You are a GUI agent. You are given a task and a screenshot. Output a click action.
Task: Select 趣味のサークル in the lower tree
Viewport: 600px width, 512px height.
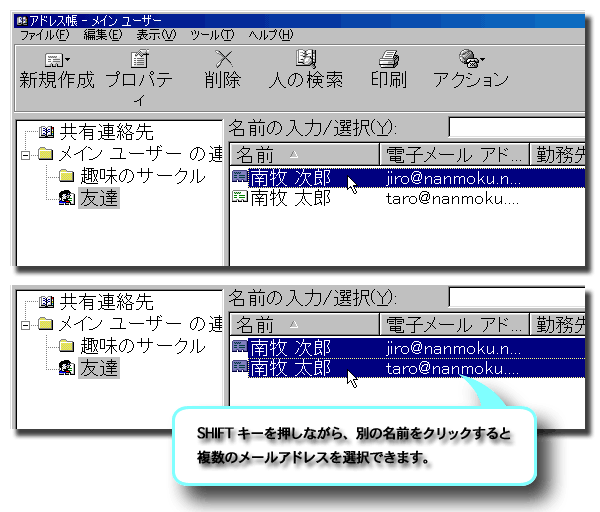click(x=143, y=346)
